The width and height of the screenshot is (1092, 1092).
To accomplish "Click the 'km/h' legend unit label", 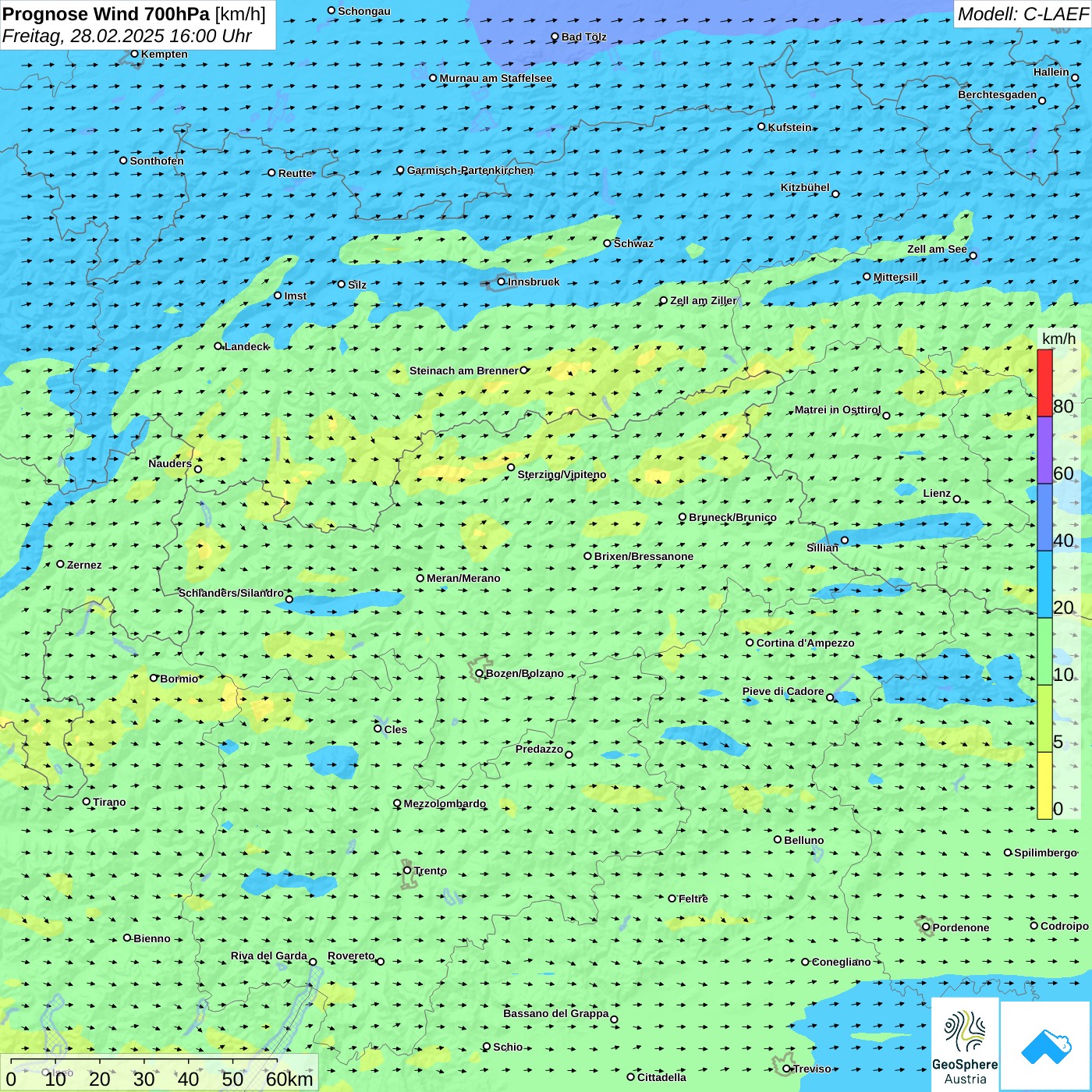I will (1058, 339).
